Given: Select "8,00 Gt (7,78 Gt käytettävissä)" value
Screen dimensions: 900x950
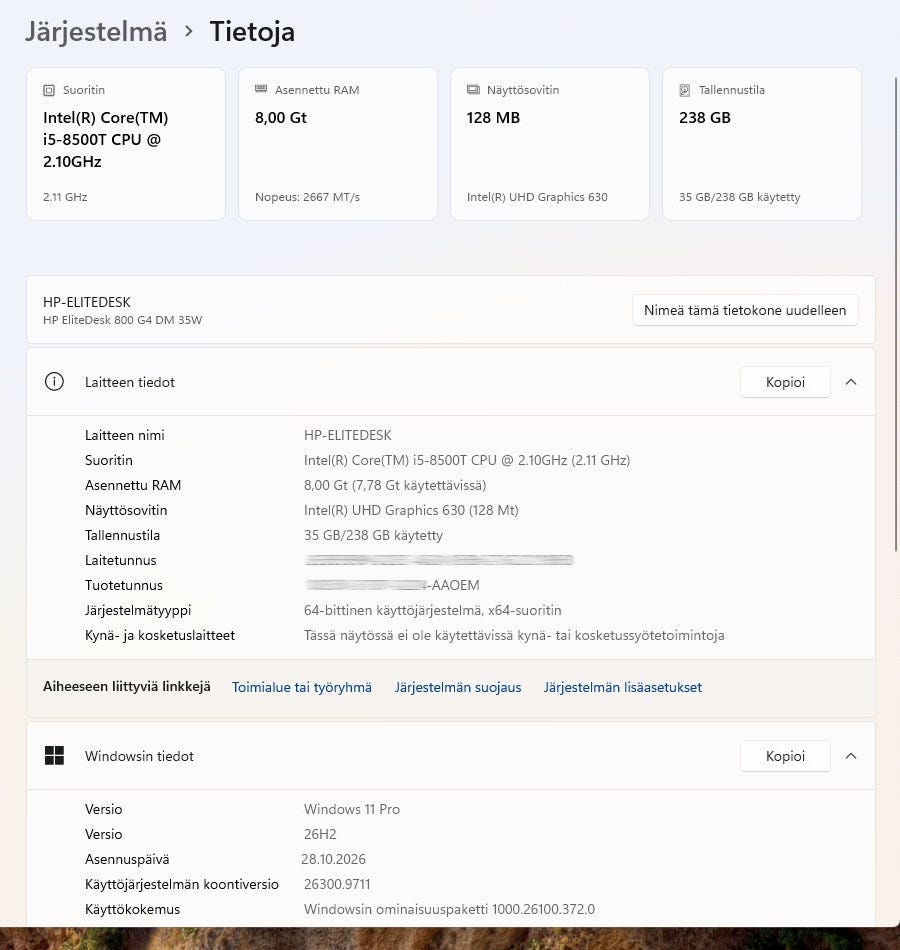Looking at the screenshot, I should click(x=395, y=485).
